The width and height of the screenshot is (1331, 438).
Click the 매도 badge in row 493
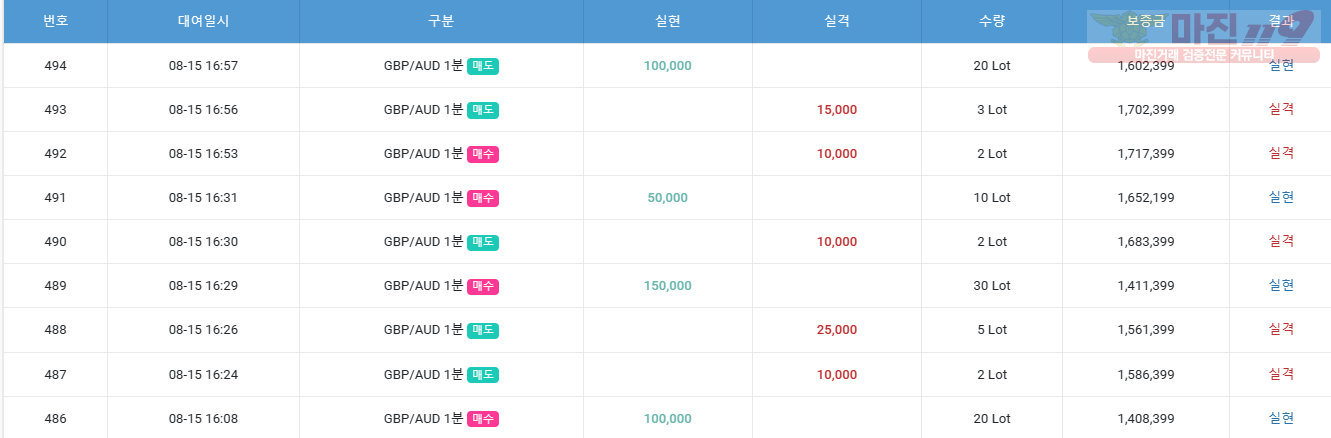[x=483, y=110]
